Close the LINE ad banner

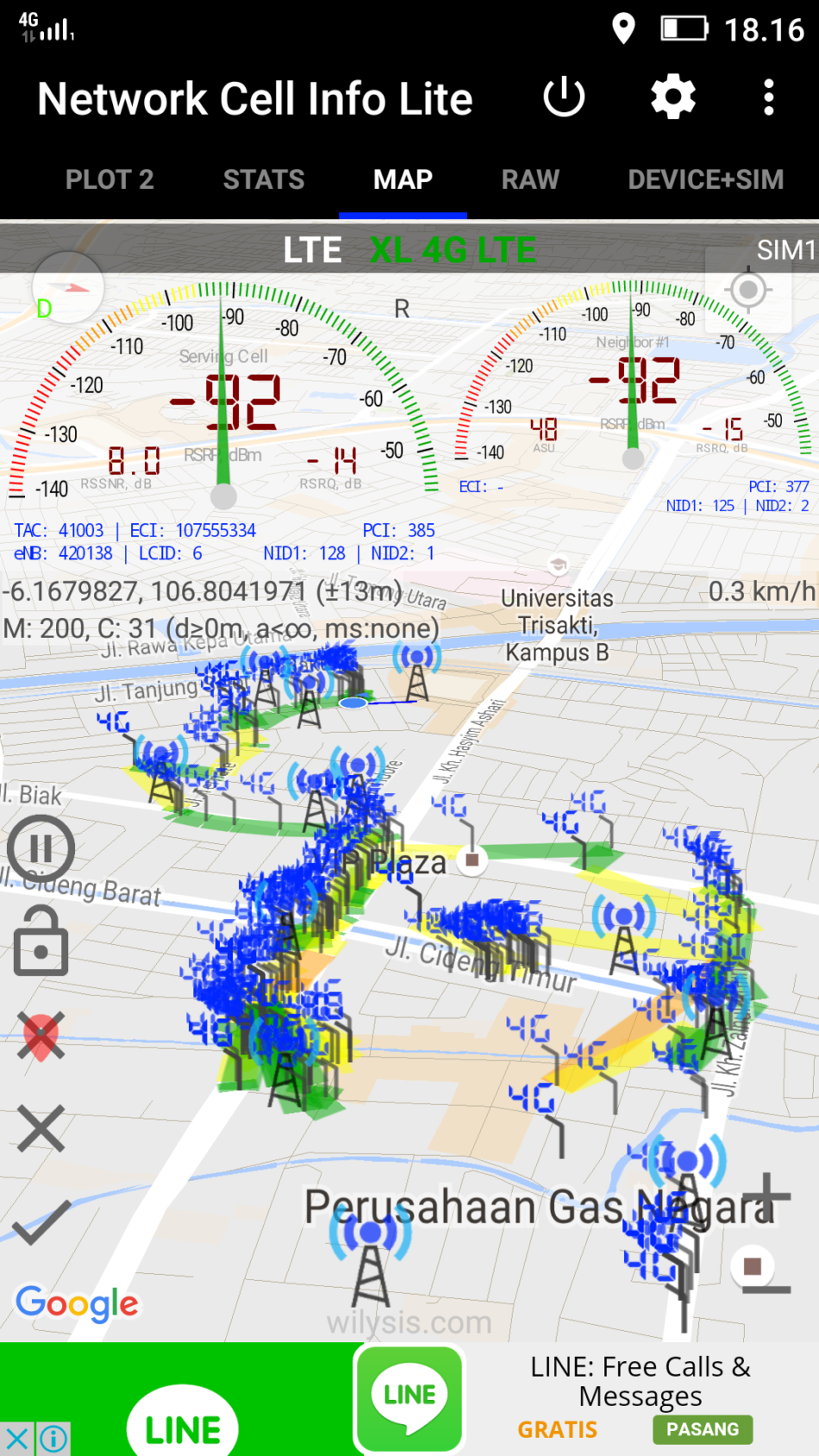point(16,1439)
